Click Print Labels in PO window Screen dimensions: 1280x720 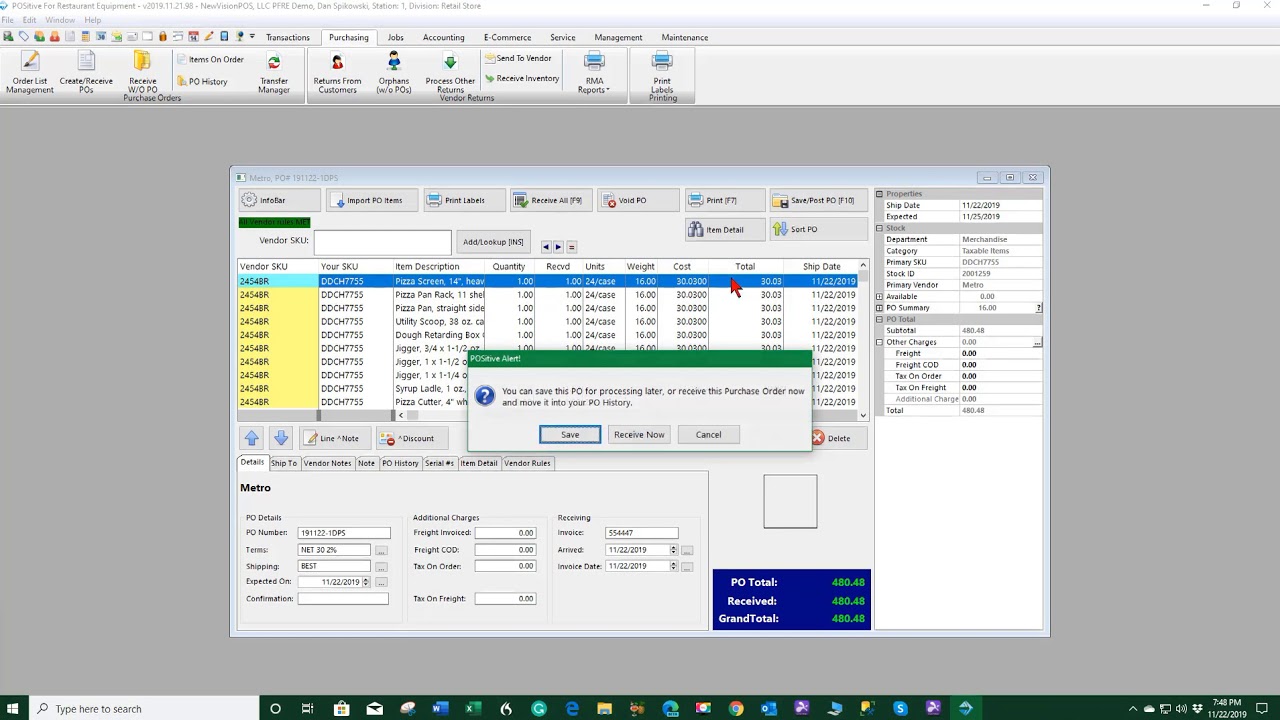[x=463, y=200]
